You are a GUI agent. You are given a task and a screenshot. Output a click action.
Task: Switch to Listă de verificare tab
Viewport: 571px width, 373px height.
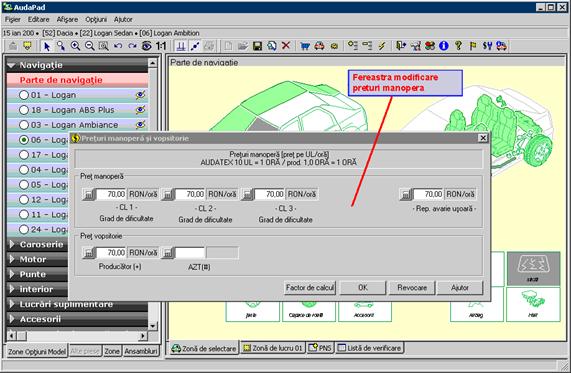(369, 348)
